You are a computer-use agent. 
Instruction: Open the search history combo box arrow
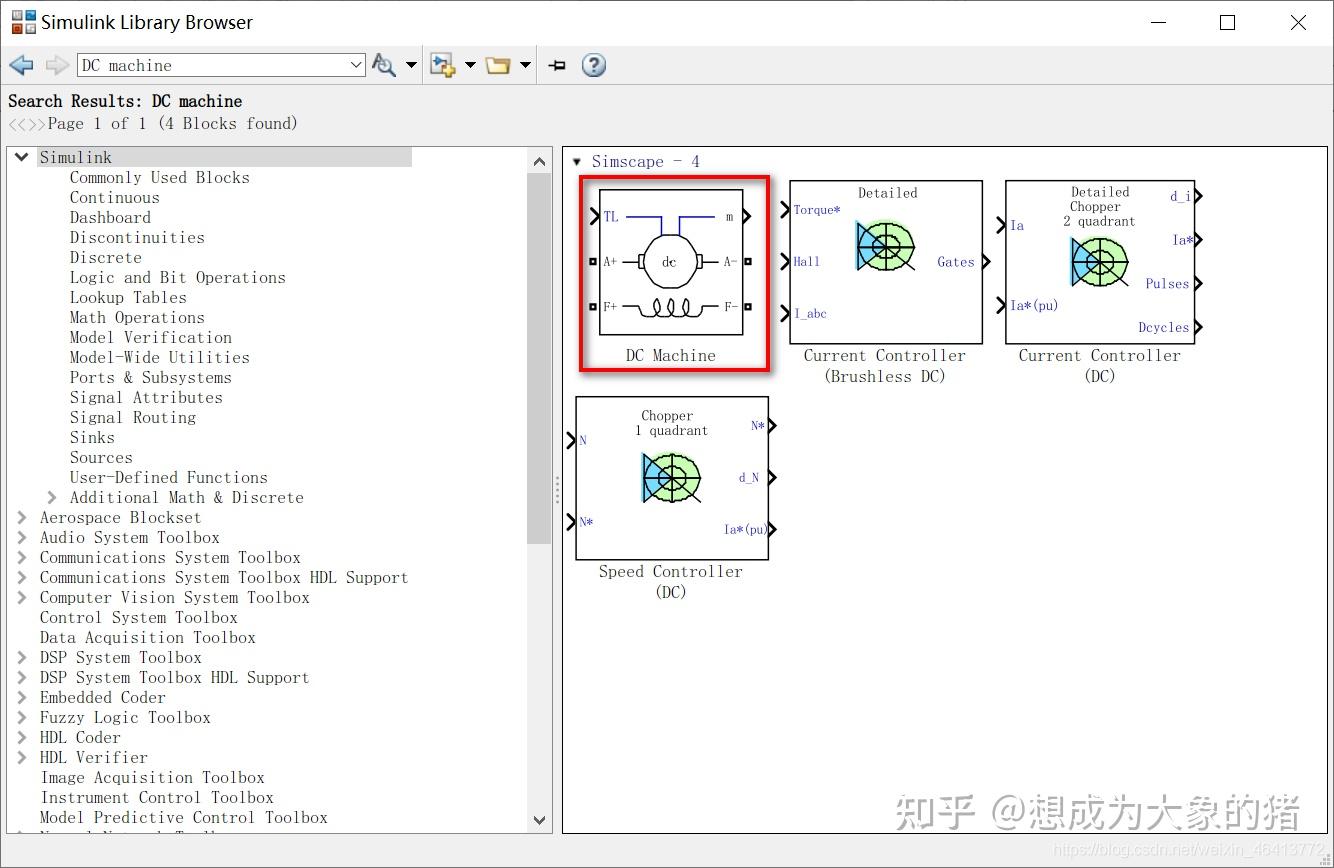click(356, 65)
